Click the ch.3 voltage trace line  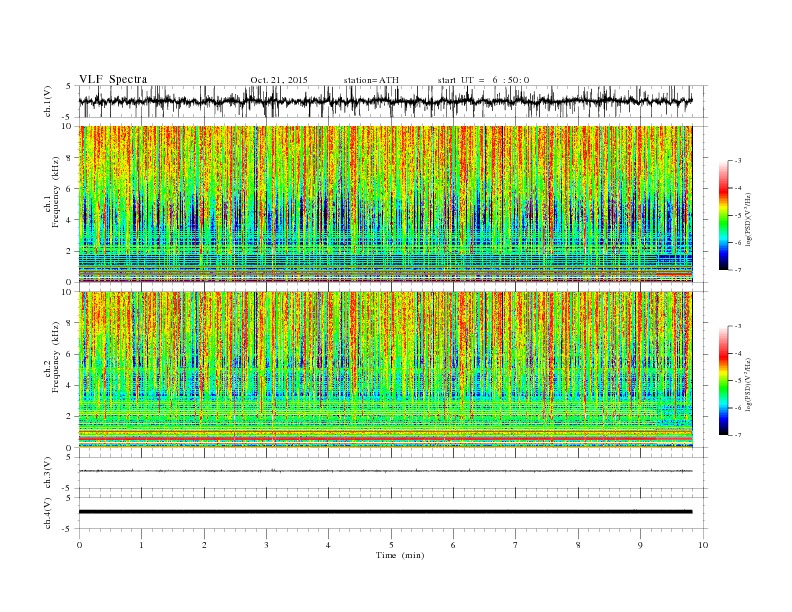[x=385, y=471]
